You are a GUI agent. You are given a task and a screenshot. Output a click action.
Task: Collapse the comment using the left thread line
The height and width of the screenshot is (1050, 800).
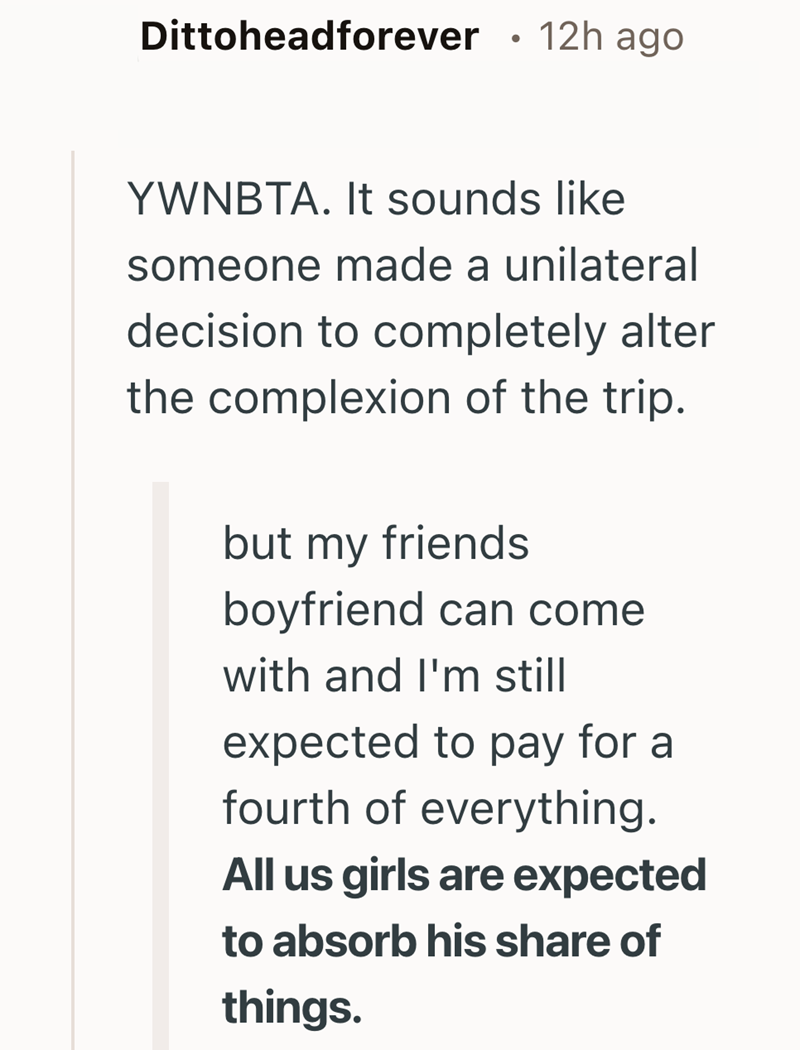(73, 600)
